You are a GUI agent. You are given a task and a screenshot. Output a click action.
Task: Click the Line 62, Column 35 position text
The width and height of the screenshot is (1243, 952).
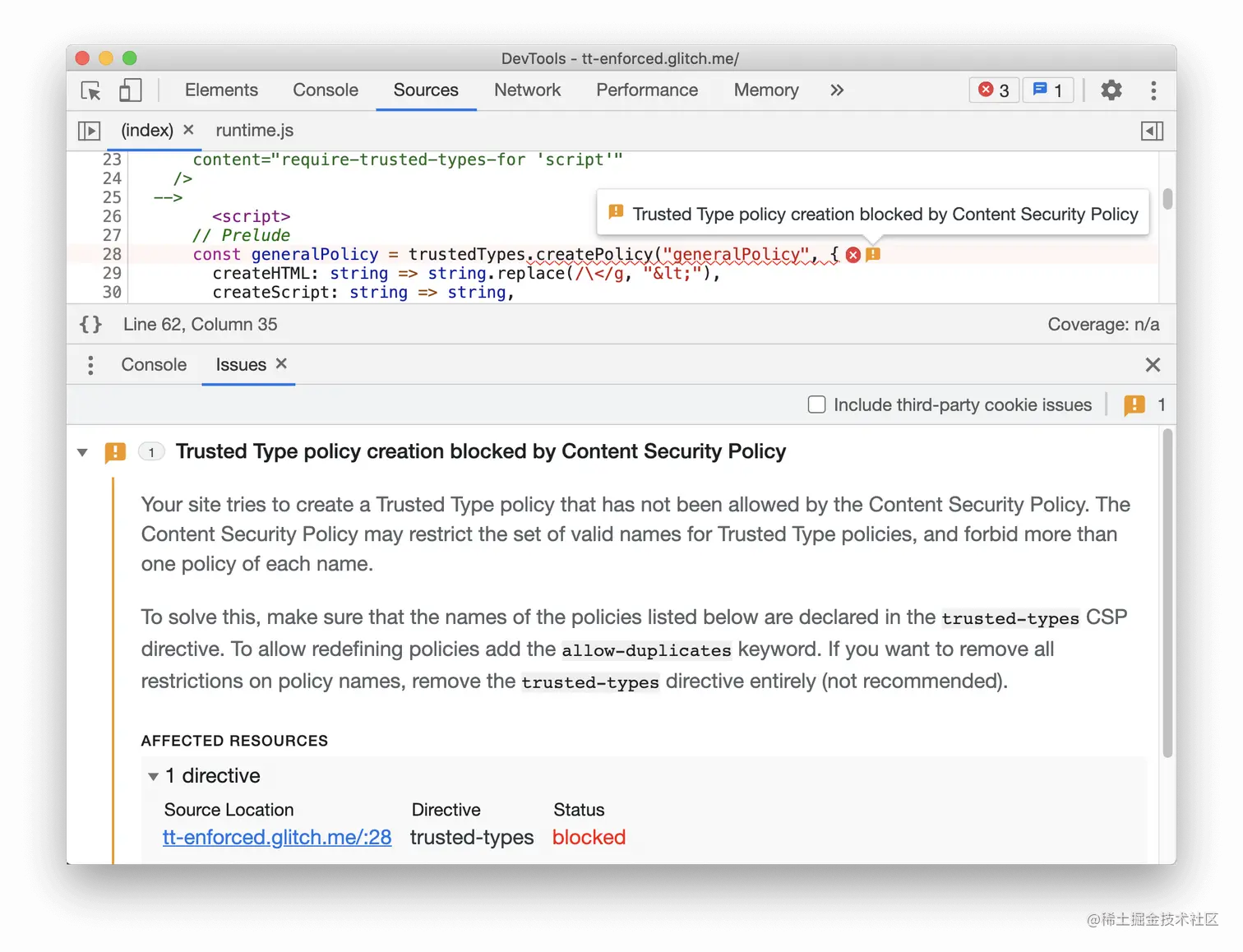pos(201,325)
